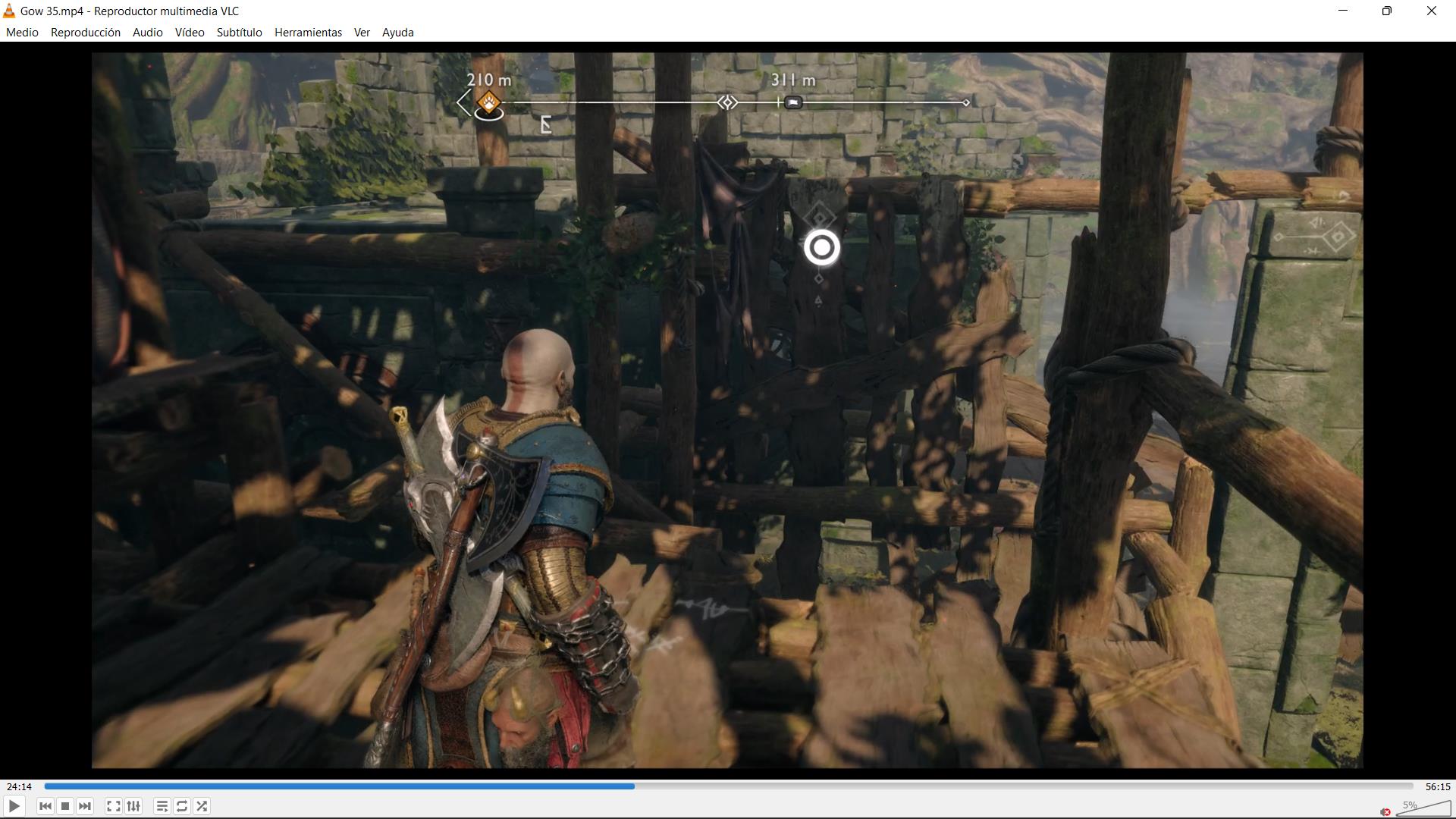The width and height of the screenshot is (1456, 819).
Task: Open the Audio menu
Action: pyautogui.click(x=148, y=33)
